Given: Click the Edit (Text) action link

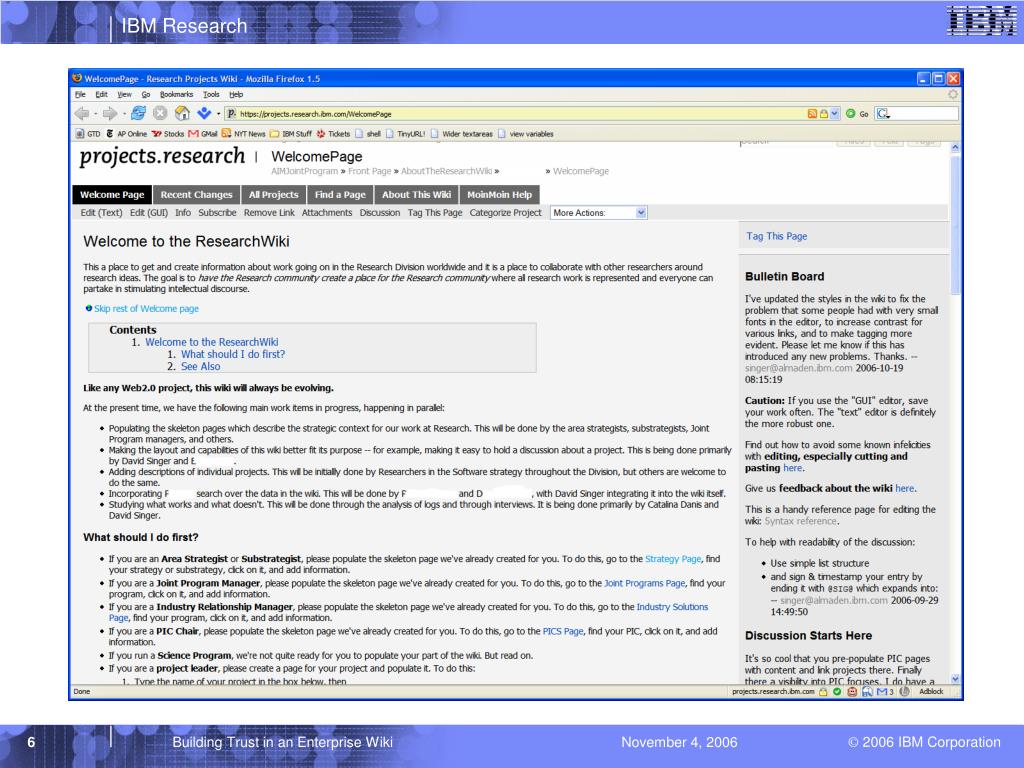Looking at the screenshot, I should click(101, 213).
